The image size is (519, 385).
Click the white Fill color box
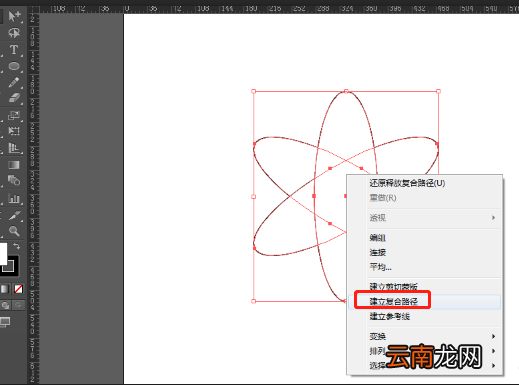(x=3, y=254)
